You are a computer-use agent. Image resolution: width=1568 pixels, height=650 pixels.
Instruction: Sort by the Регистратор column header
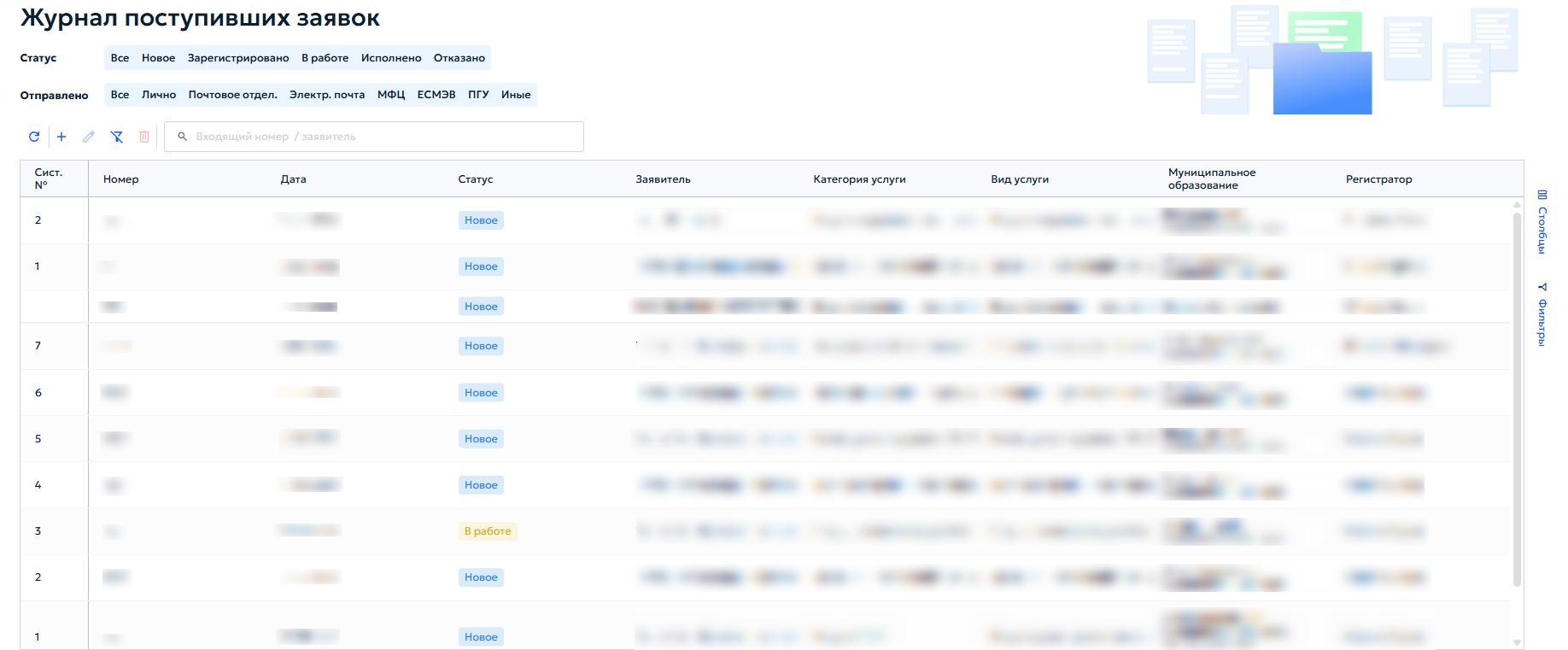click(1378, 179)
